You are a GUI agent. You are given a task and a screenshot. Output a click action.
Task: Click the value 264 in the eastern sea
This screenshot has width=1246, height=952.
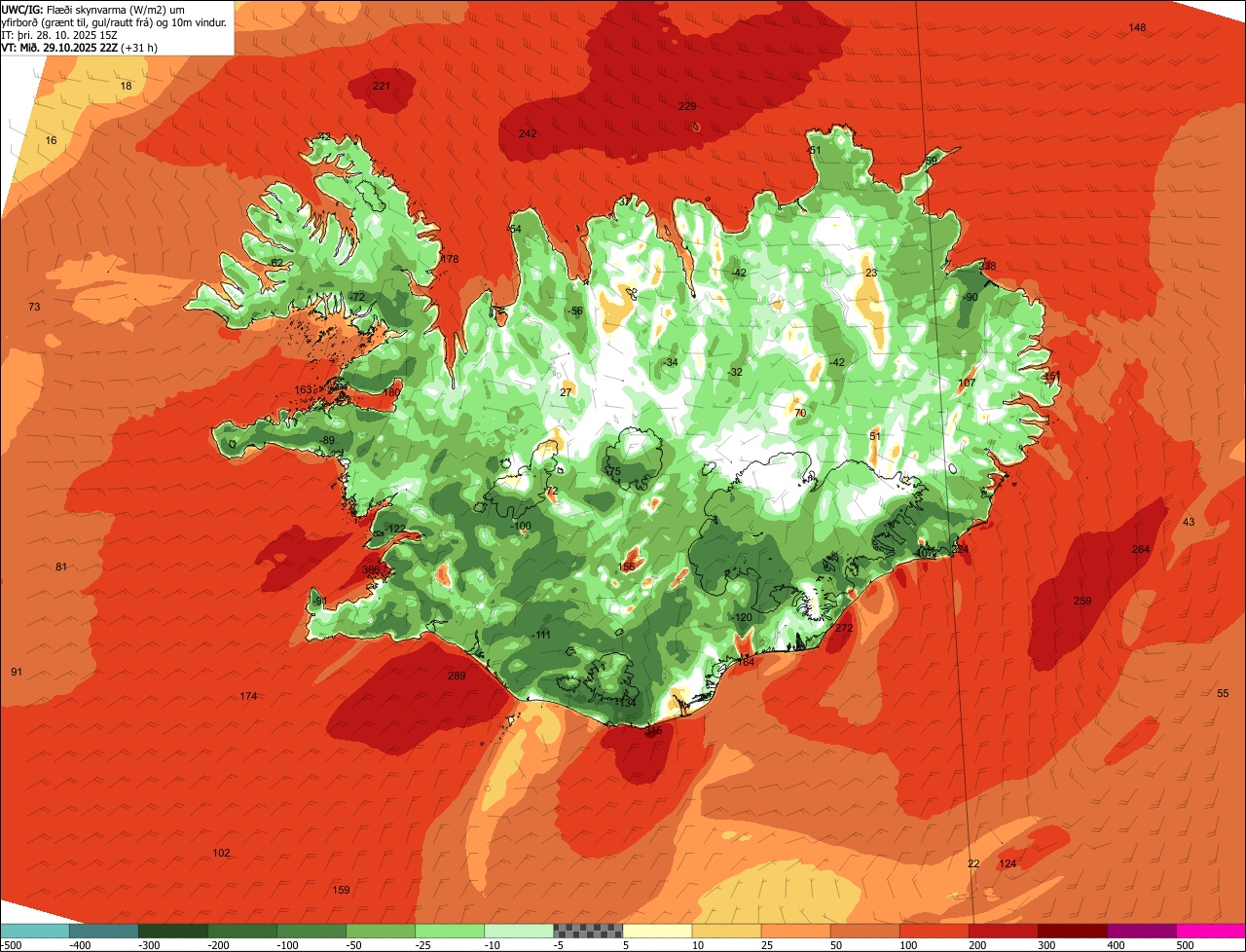(x=1141, y=549)
